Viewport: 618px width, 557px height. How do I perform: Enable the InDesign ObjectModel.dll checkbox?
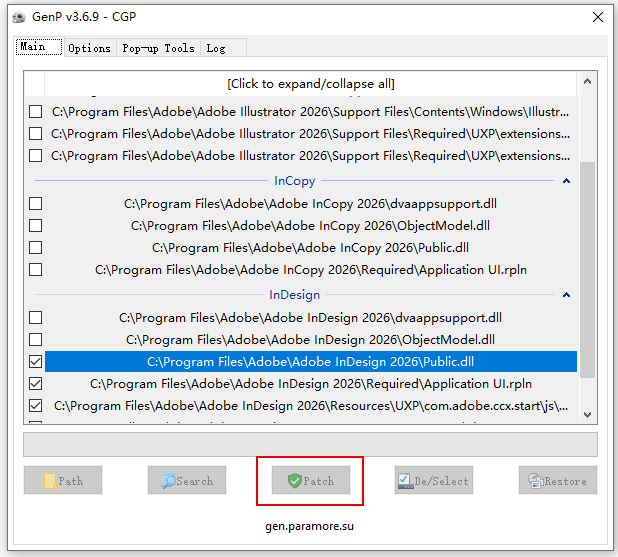[x=36, y=340]
